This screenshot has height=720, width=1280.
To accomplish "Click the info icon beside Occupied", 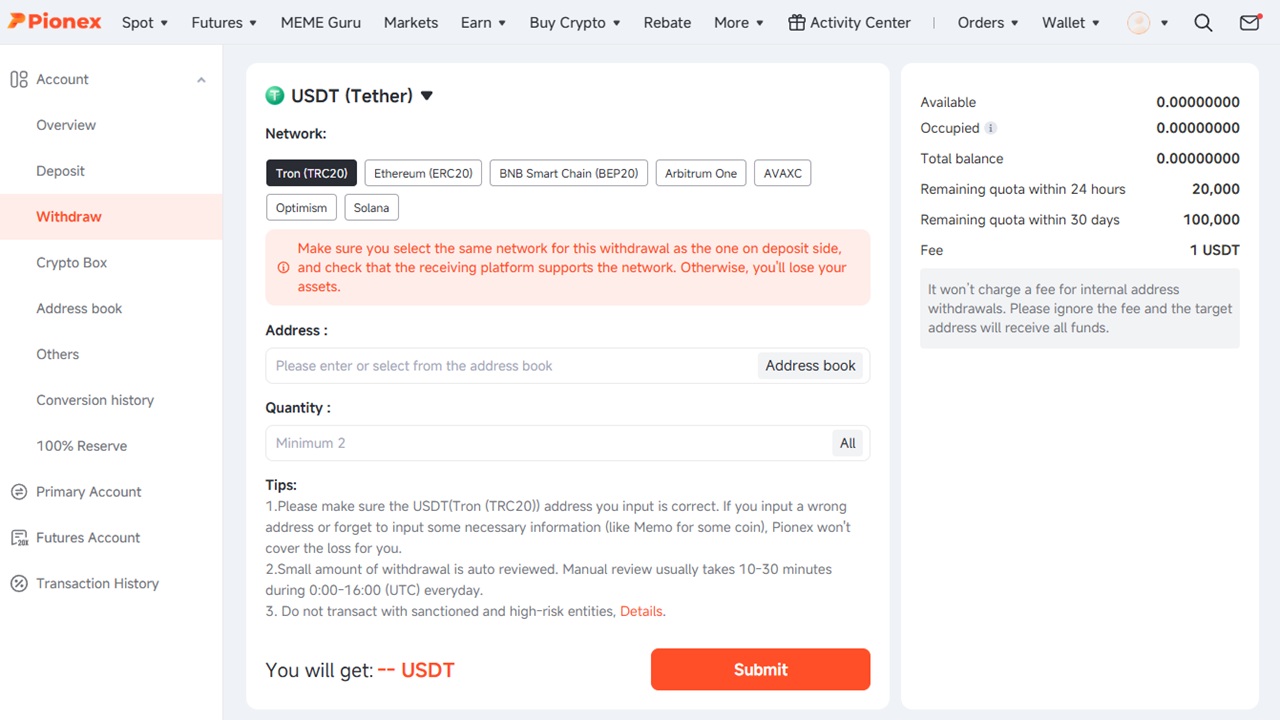I will tap(991, 128).
